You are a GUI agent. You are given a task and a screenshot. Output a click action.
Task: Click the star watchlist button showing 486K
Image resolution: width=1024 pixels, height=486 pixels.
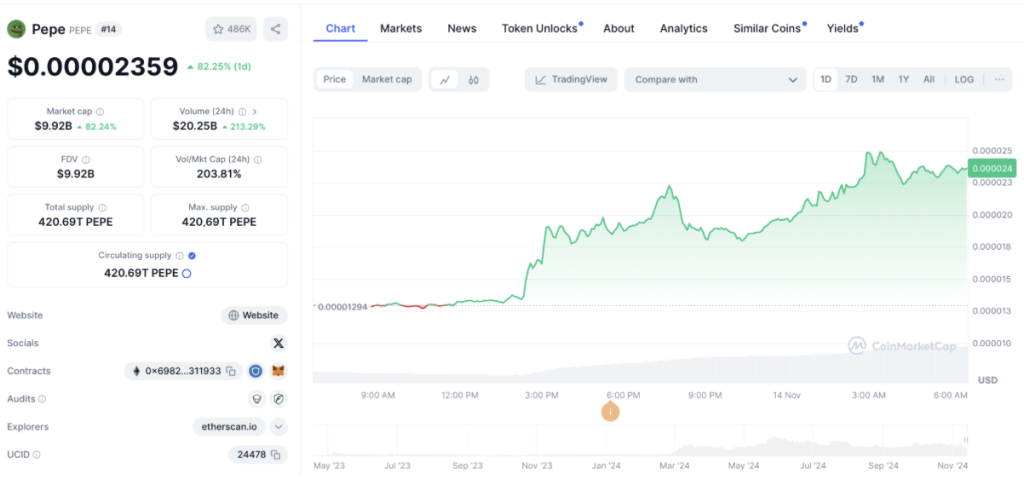231,29
